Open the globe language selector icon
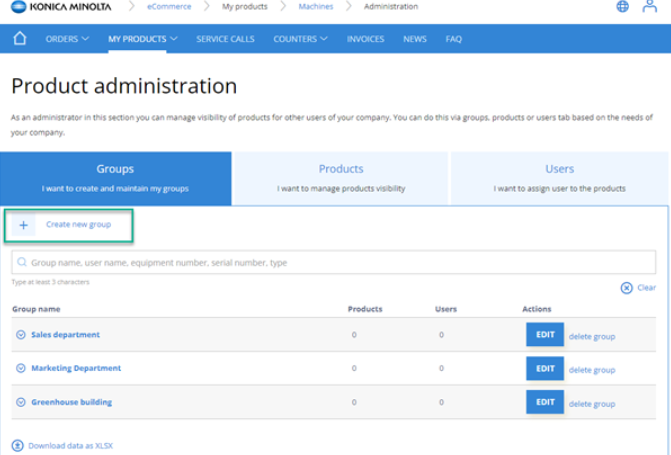This screenshot has height=455, width=671. click(622, 6)
